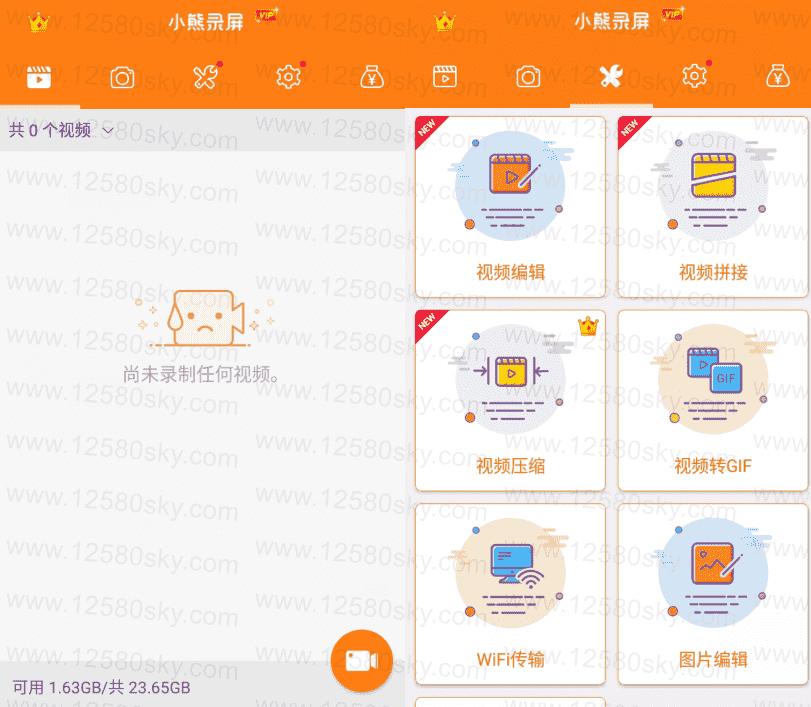Tap the 图片编辑 label text
Screen dimensions: 811x707
[713, 659]
